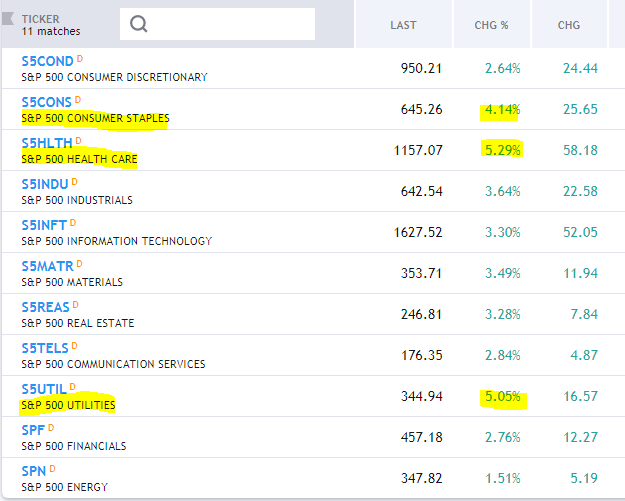
Task: Sort by the CHG % column header
Action: pos(491,25)
